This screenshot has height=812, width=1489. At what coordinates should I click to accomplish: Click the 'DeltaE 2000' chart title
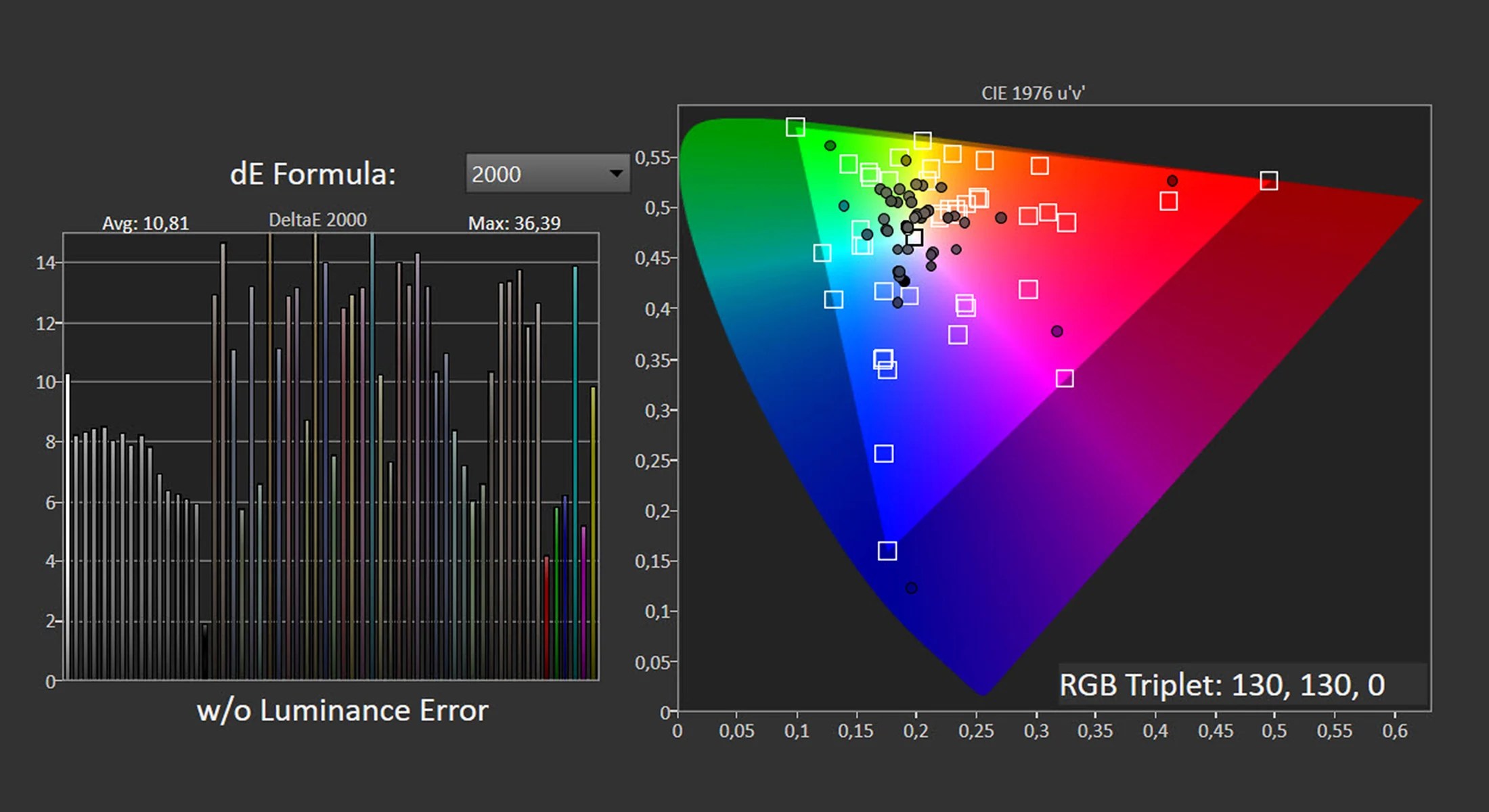[x=317, y=220]
